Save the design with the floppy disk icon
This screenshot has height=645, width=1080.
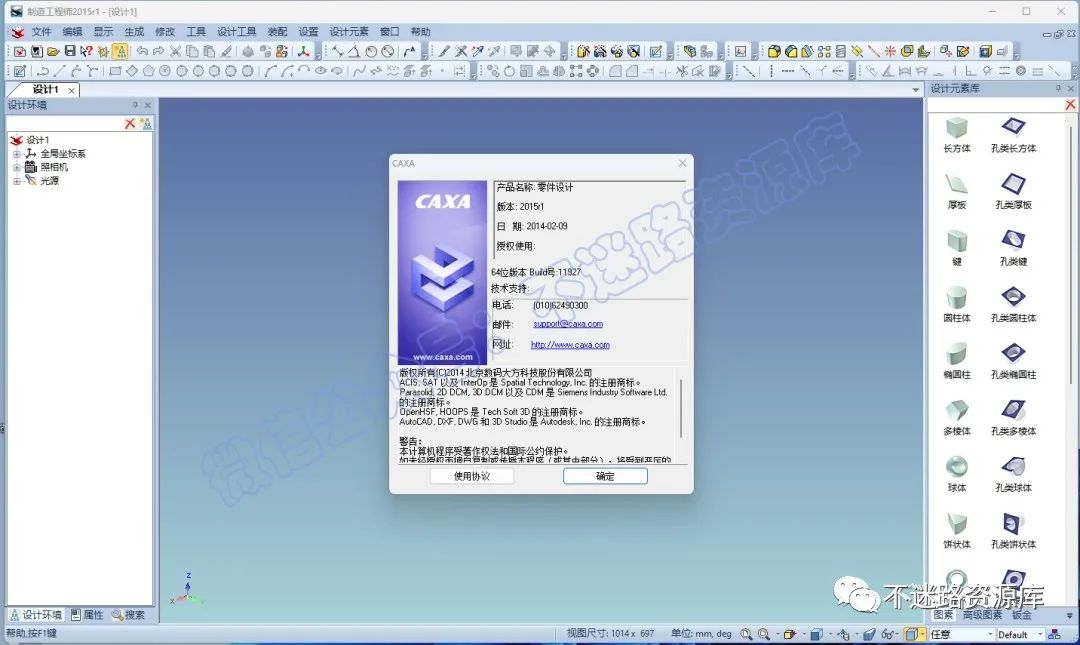(x=70, y=51)
